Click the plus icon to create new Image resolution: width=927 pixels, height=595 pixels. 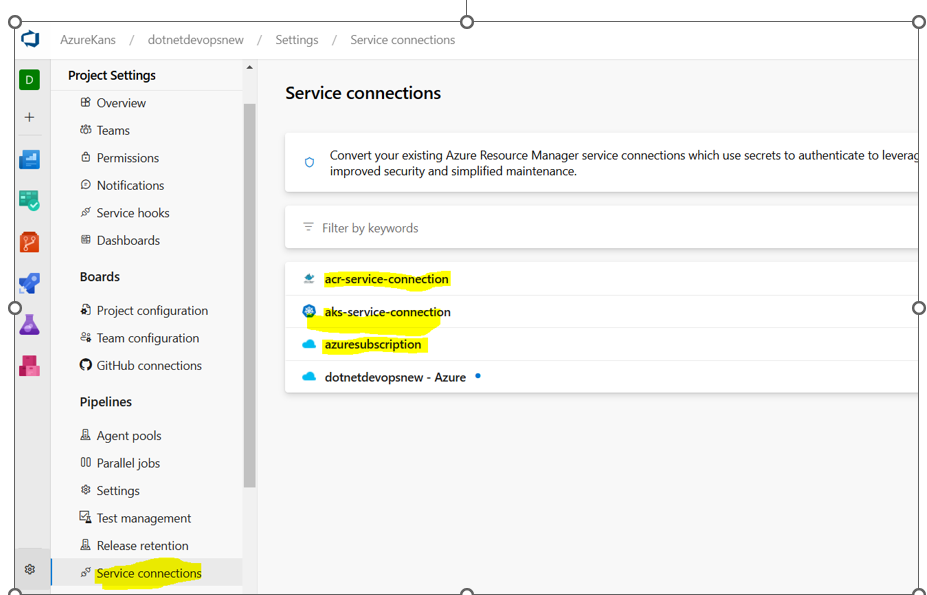click(x=30, y=115)
